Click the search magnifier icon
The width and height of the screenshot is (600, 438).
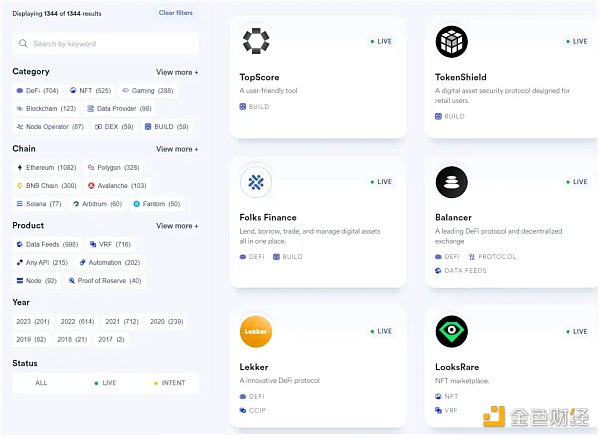click(x=23, y=44)
